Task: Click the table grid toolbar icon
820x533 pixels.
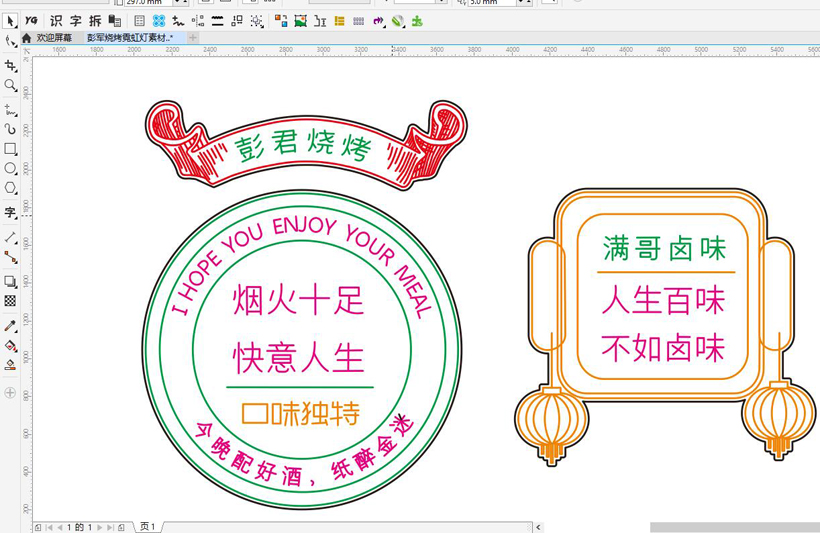Action: [x=139, y=21]
